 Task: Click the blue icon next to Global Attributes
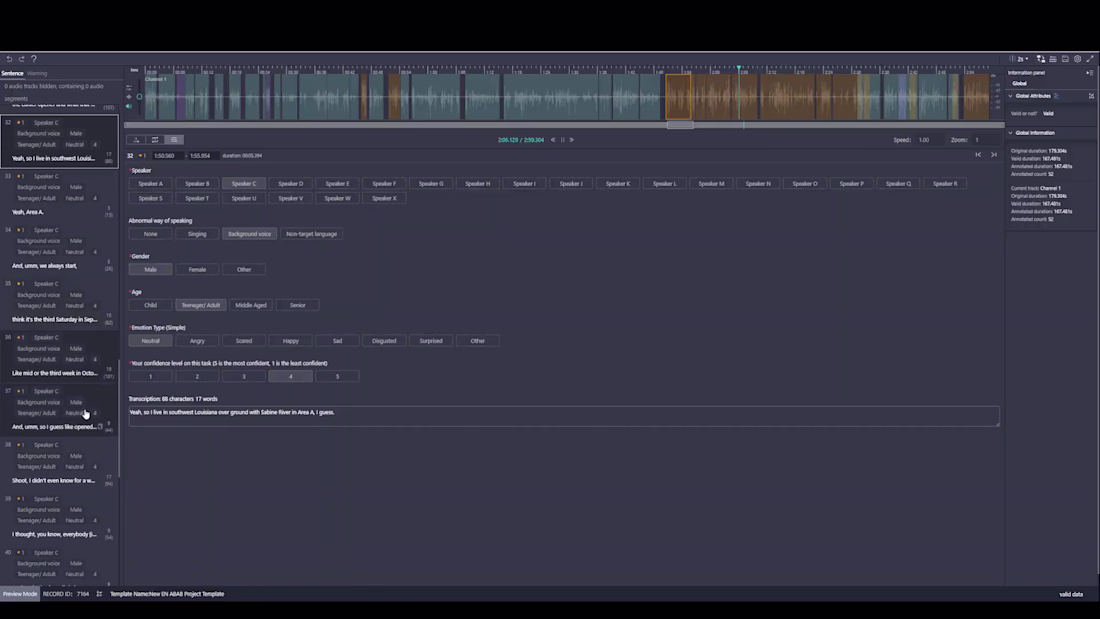(1057, 95)
